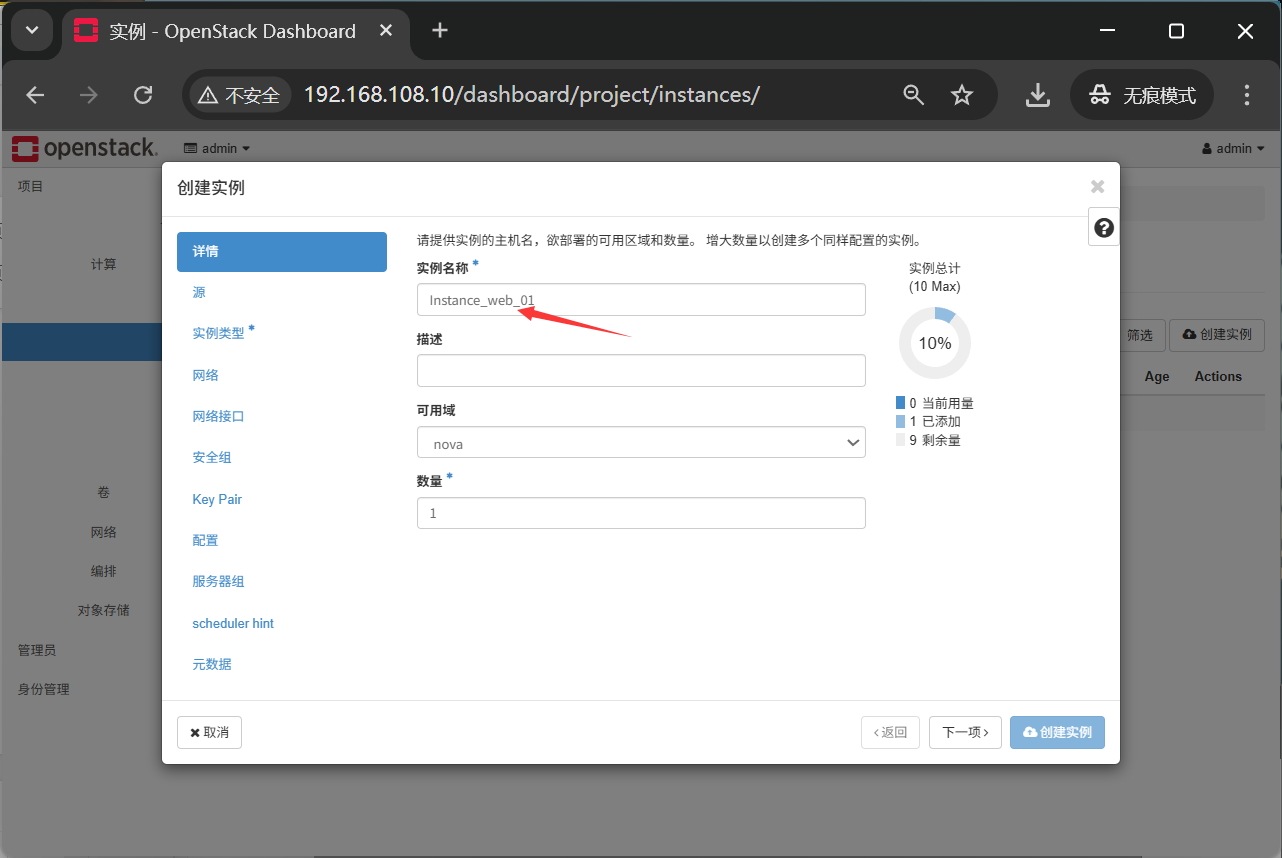Open the admin user menu

click(1233, 148)
